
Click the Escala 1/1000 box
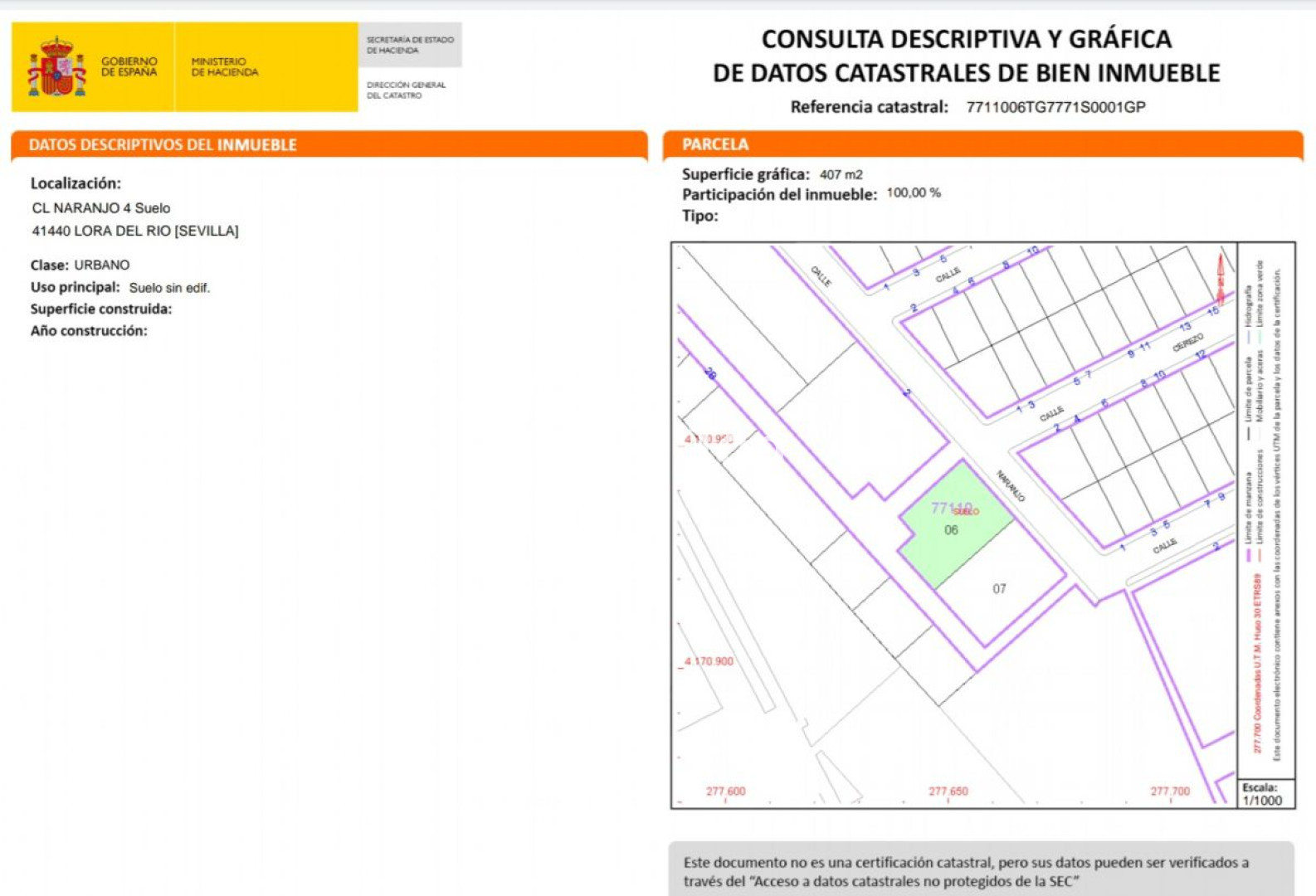coord(1262,794)
